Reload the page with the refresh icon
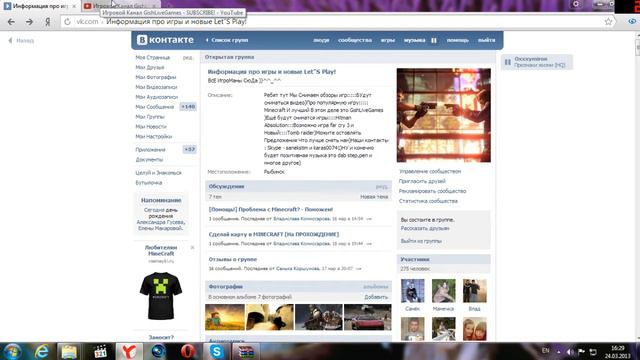The width and height of the screenshot is (640, 360). (67, 22)
